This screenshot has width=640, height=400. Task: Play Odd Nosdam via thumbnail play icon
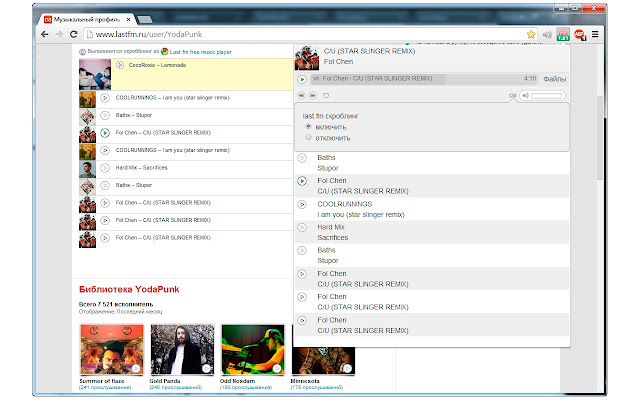(x=277, y=369)
